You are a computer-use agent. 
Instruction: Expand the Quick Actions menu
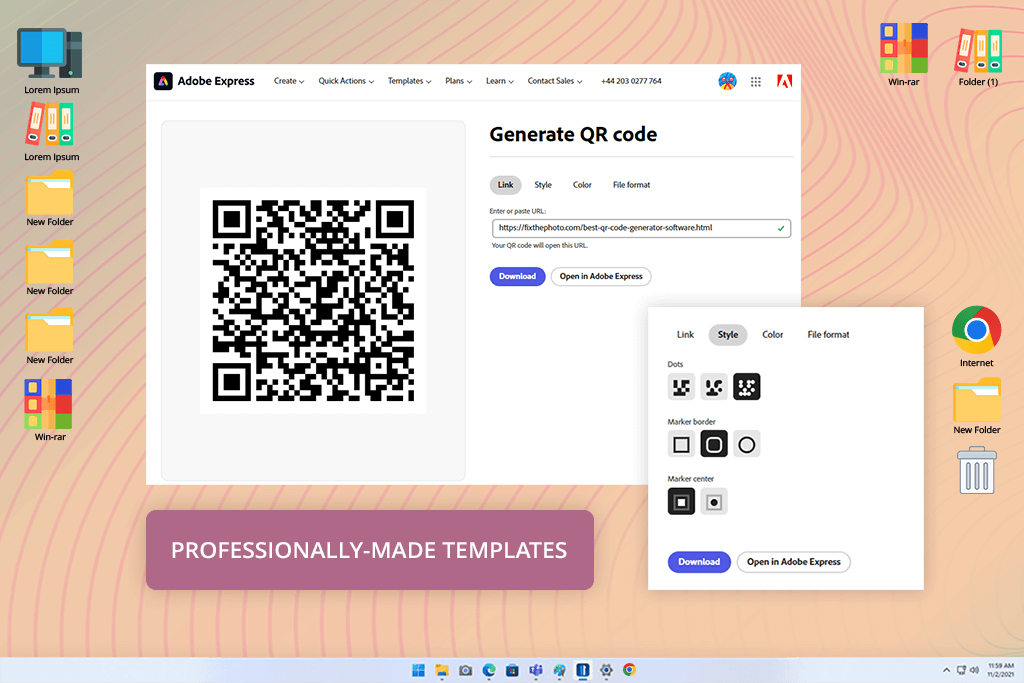(346, 81)
